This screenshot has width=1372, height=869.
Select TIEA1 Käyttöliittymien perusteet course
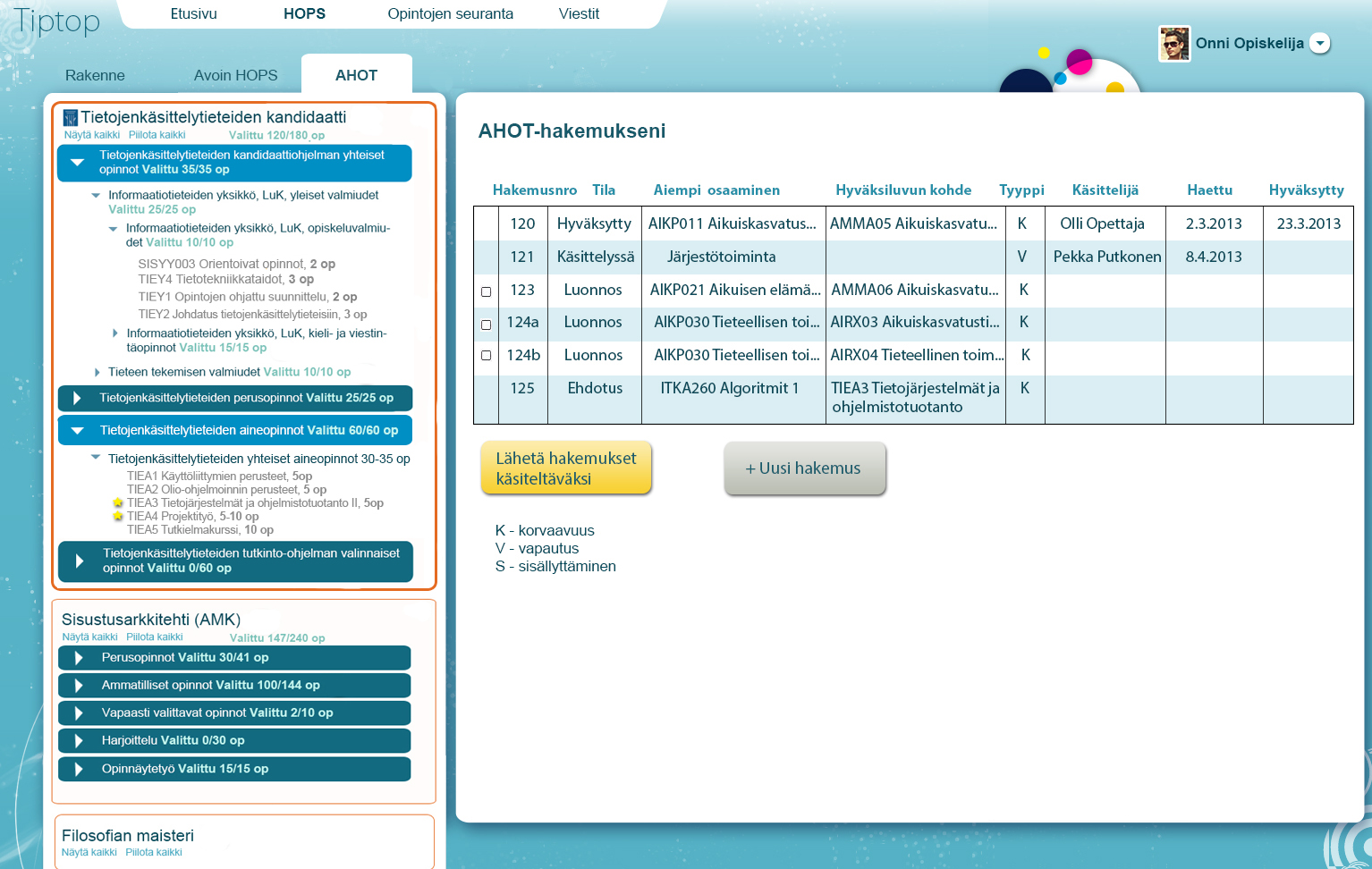pos(219,477)
